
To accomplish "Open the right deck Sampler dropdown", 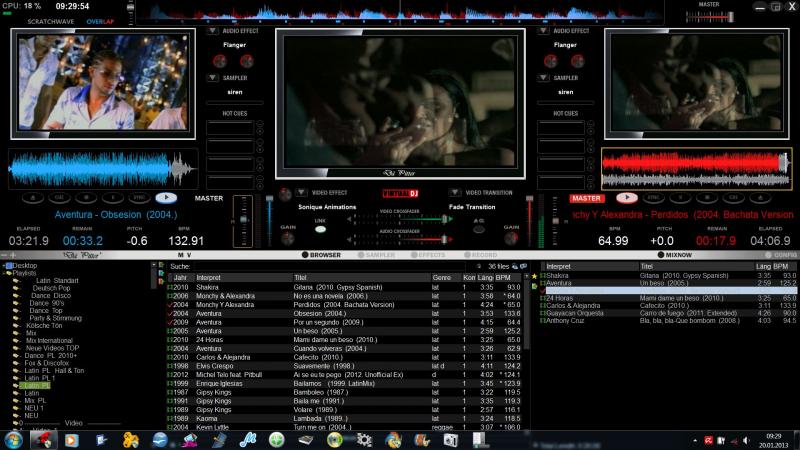I will pos(543,78).
